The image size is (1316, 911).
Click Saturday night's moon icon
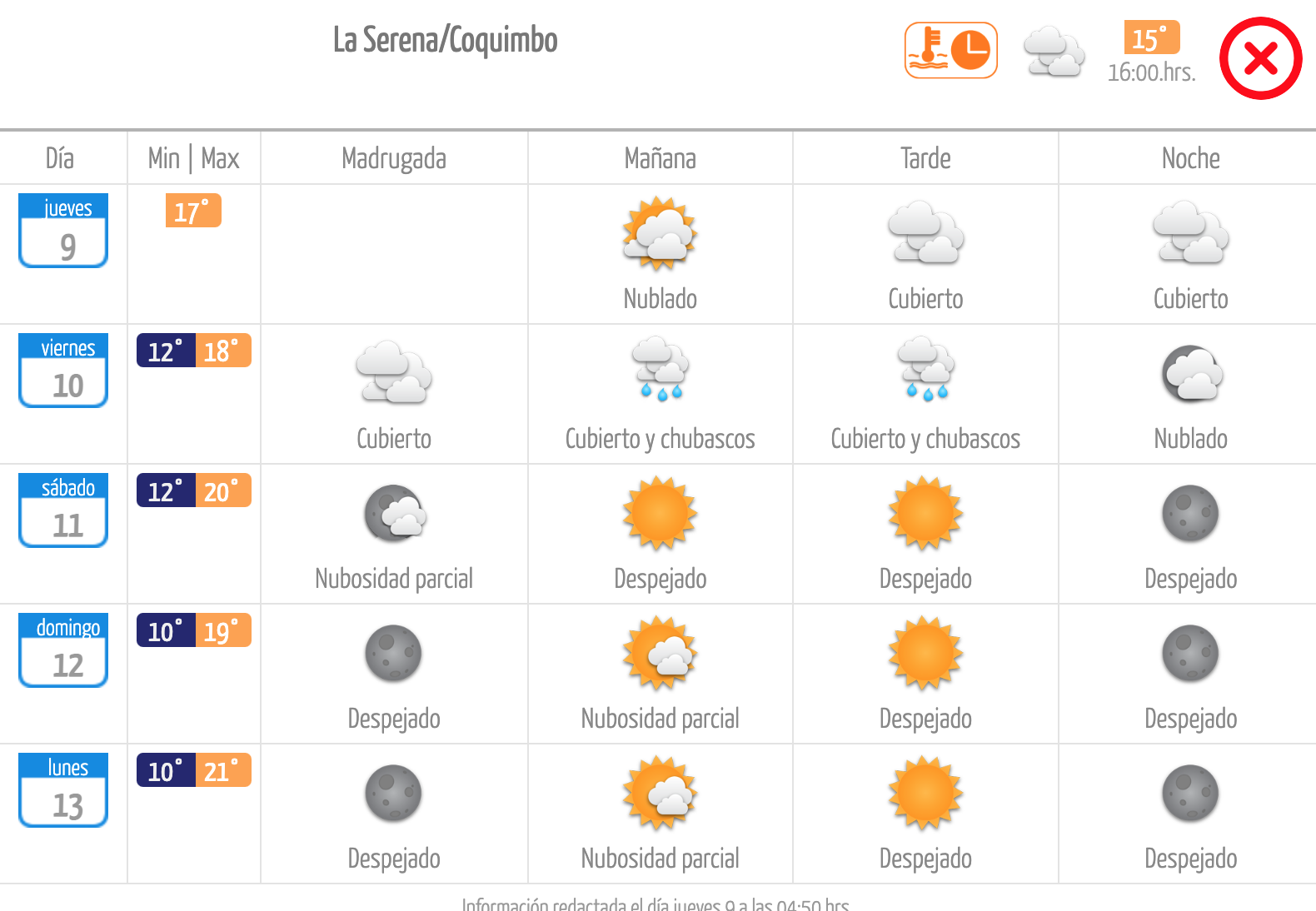click(1190, 513)
